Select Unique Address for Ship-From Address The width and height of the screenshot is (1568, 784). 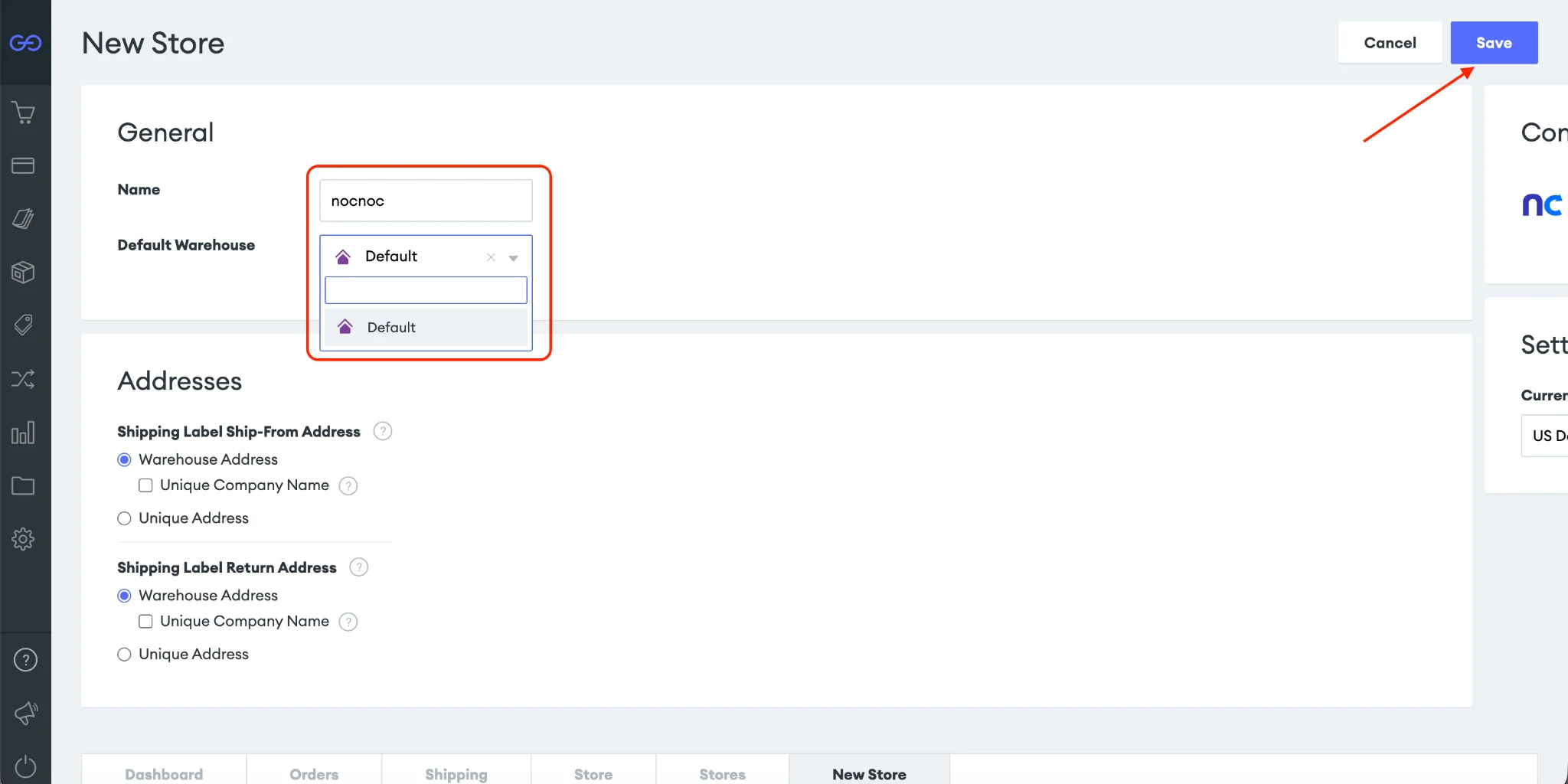click(124, 518)
